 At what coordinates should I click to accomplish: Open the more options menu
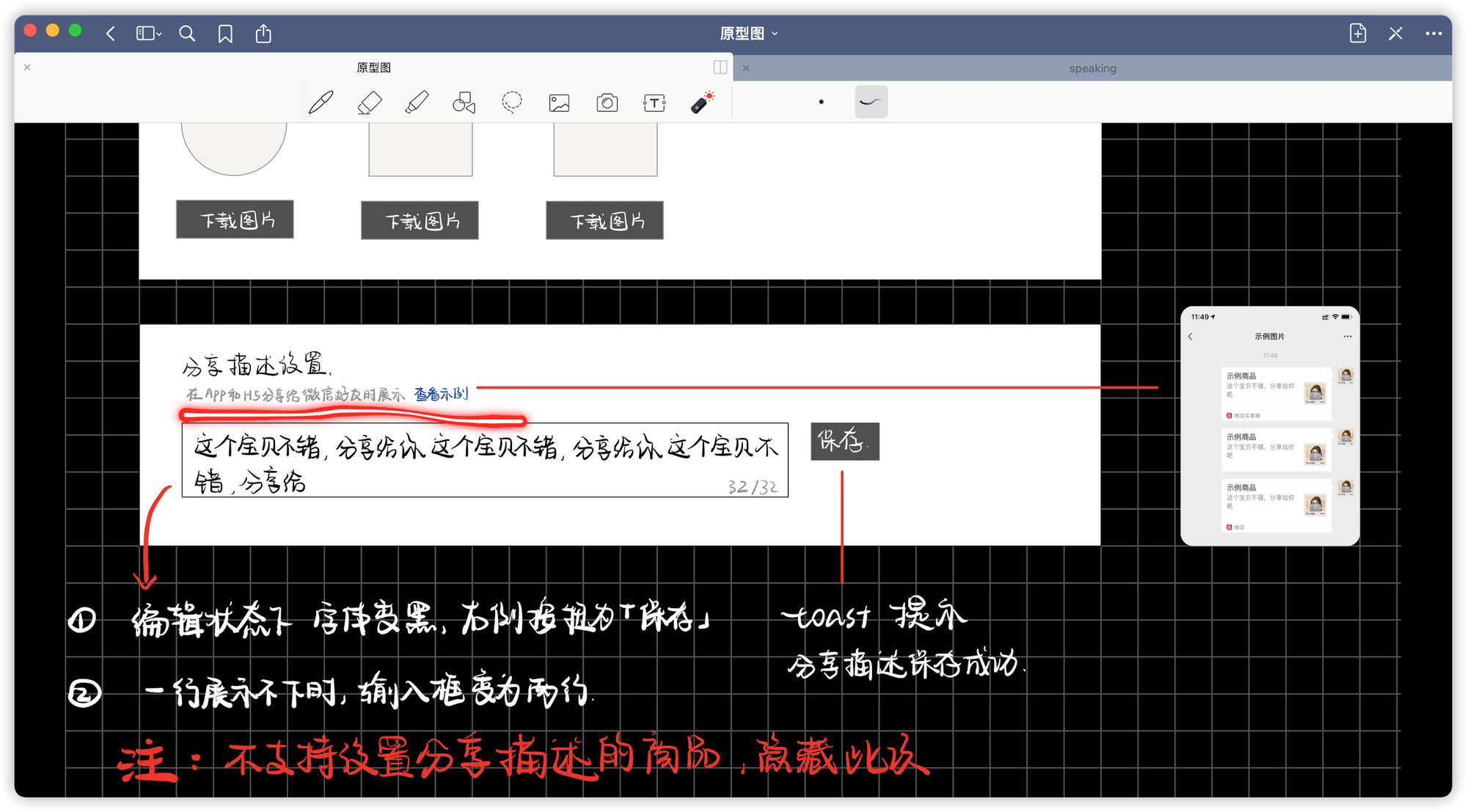pos(1433,34)
